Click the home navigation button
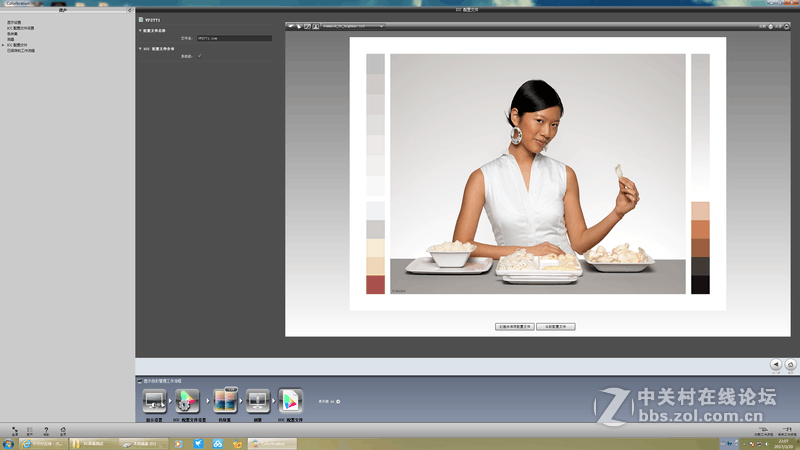Screen dimensions: 800x450 pyautogui.click(x=790, y=364)
